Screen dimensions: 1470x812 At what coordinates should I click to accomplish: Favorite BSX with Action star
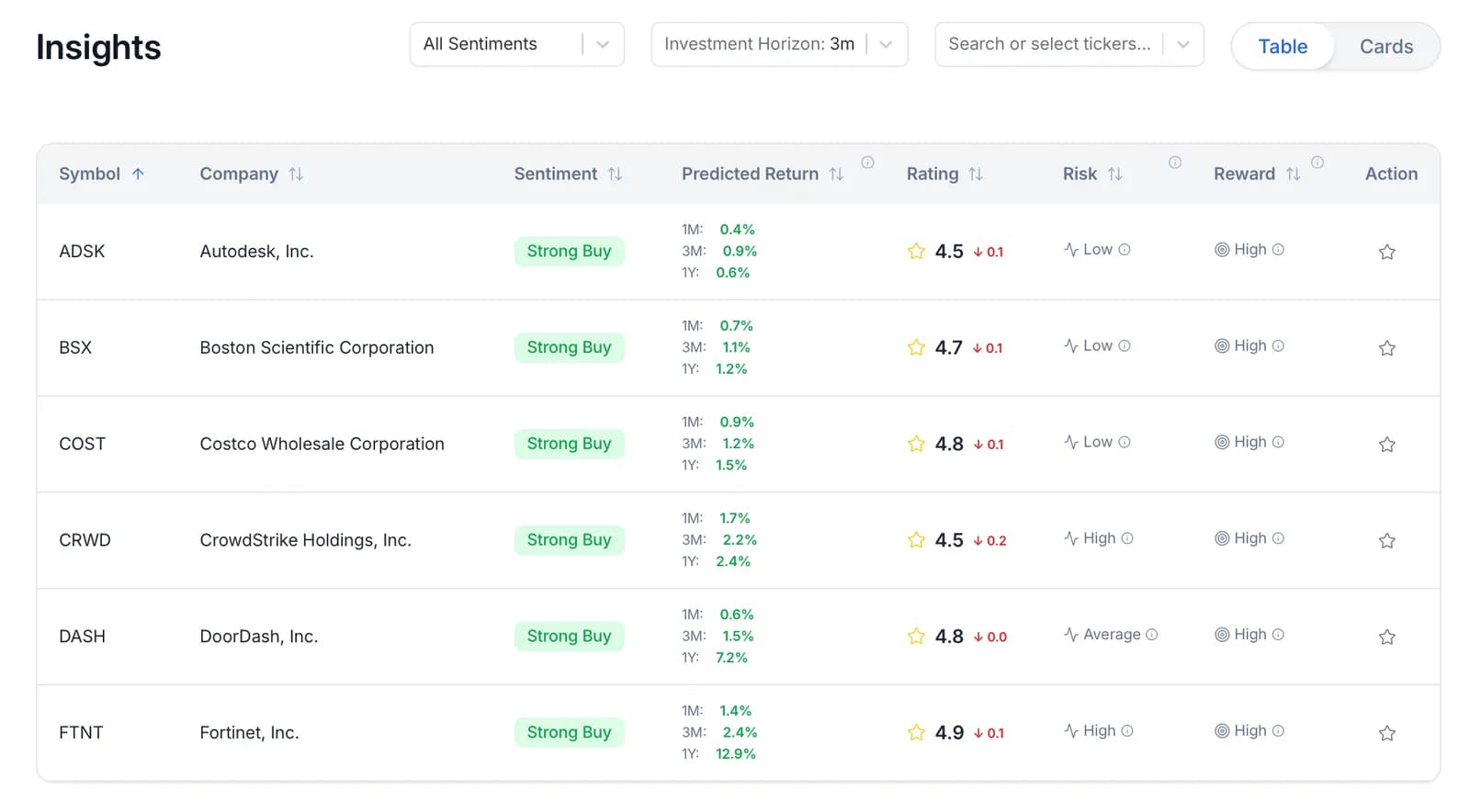1387,348
